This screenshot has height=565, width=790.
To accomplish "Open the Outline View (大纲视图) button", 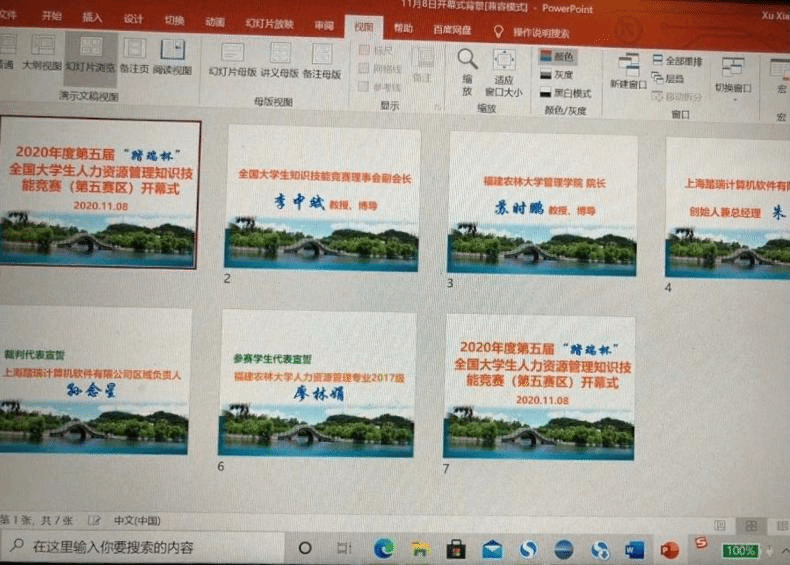I will click(42, 57).
